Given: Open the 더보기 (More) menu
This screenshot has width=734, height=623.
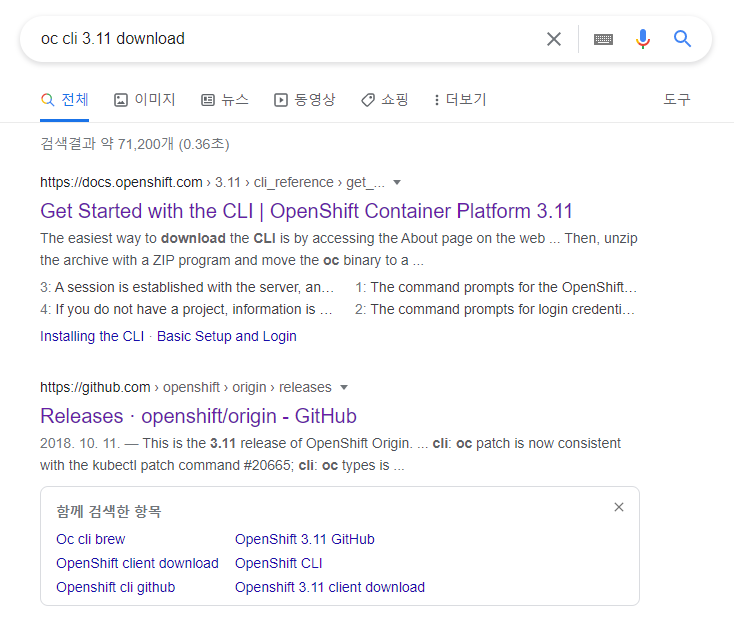Looking at the screenshot, I should [x=460, y=100].
